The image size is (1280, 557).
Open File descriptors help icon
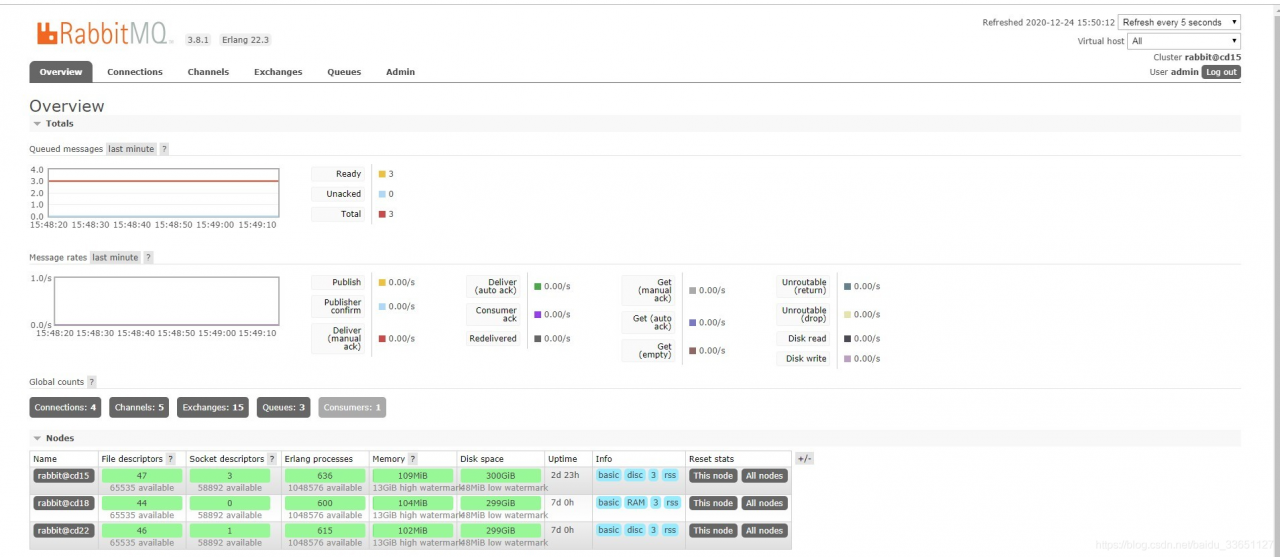tap(170, 459)
